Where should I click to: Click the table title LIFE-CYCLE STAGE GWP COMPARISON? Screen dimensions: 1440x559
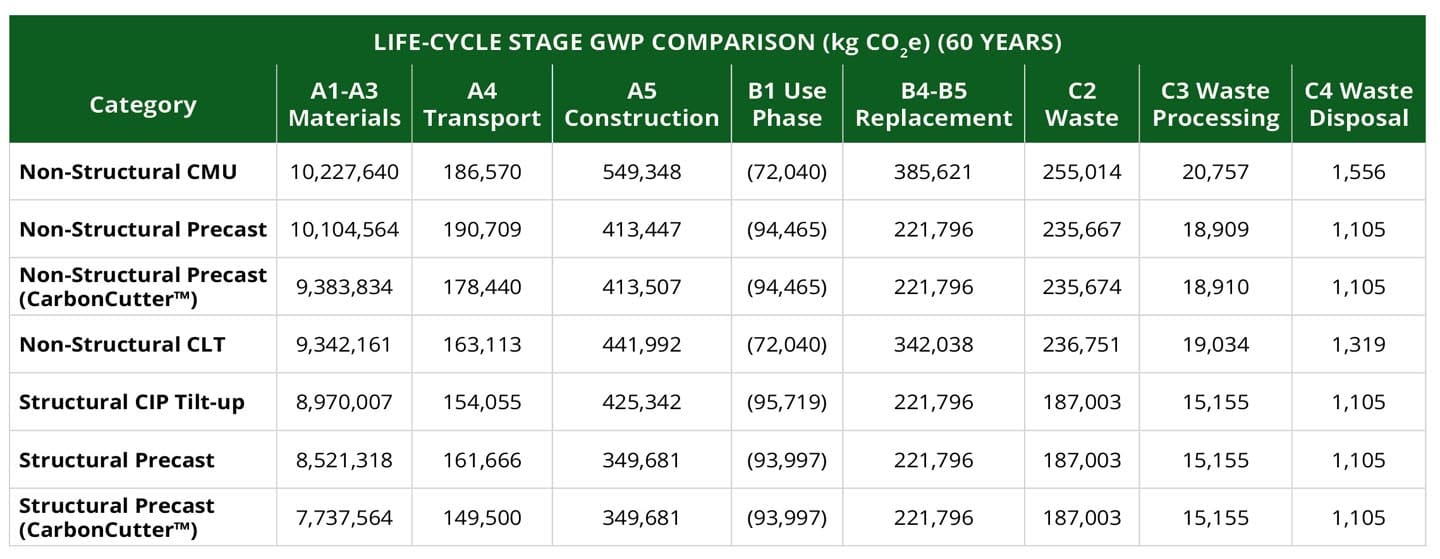point(717,43)
